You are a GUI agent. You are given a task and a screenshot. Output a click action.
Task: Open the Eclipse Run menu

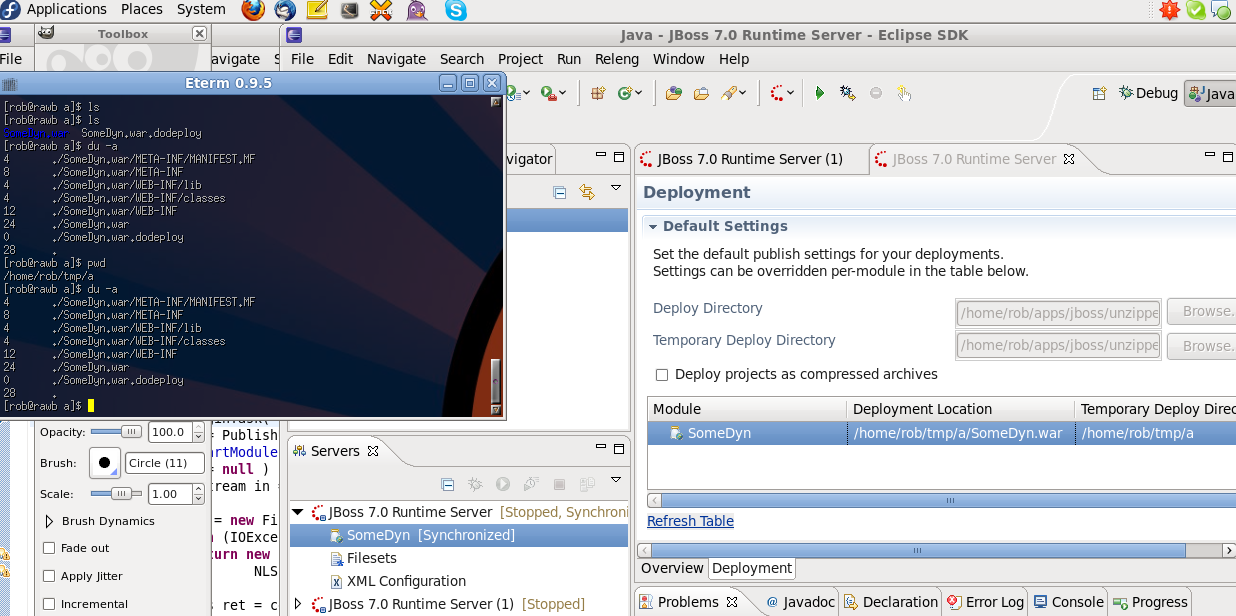point(569,59)
